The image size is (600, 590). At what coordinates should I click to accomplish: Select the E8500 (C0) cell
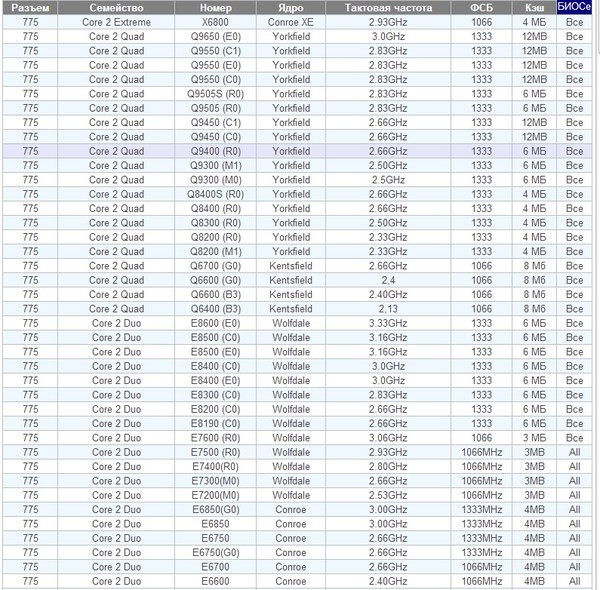(215, 338)
